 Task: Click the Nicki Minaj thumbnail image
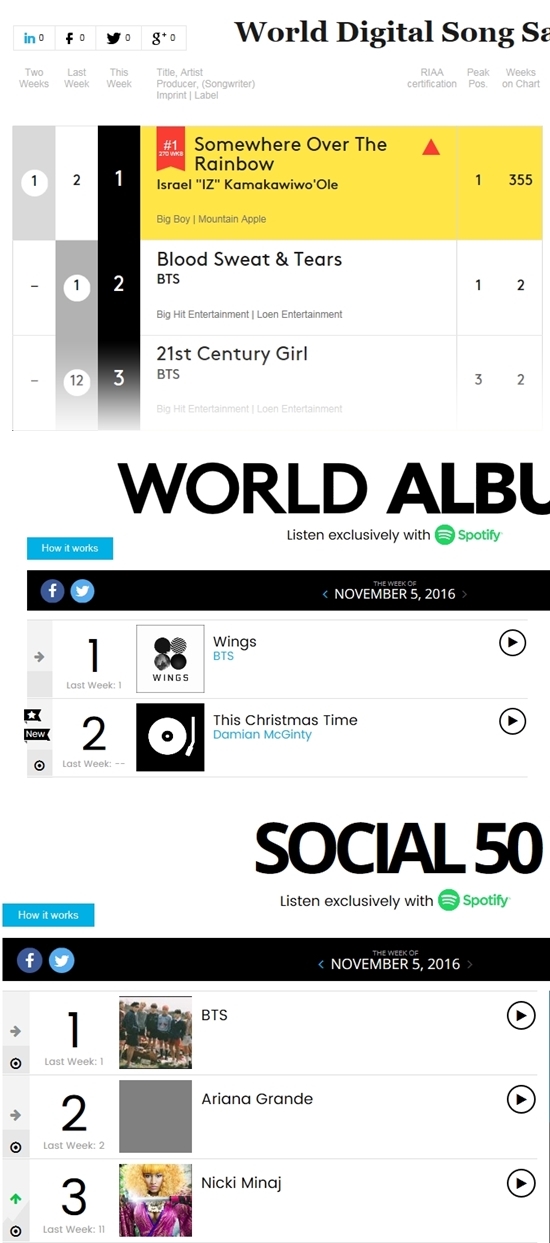pos(155,1200)
